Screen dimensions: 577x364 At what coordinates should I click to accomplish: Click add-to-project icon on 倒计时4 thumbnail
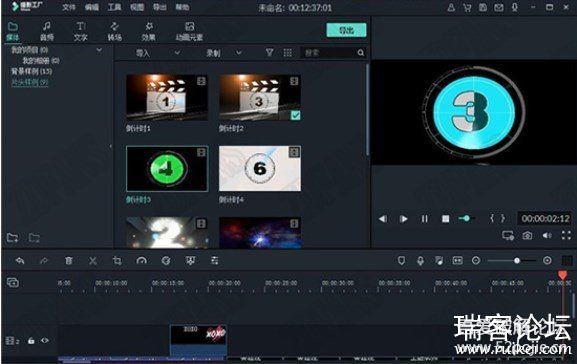(294, 152)
